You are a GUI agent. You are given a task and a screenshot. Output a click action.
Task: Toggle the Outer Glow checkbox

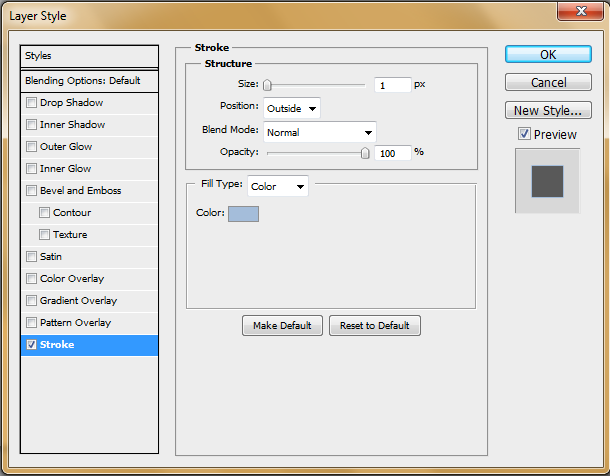[32, 147]
